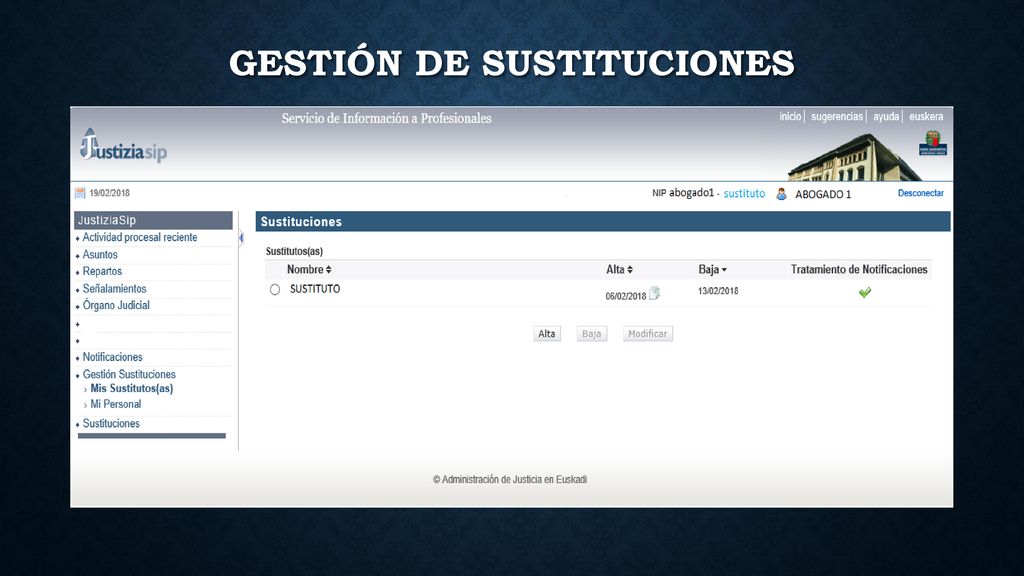Click the 19/02/2018 date text

pos(109,193)
